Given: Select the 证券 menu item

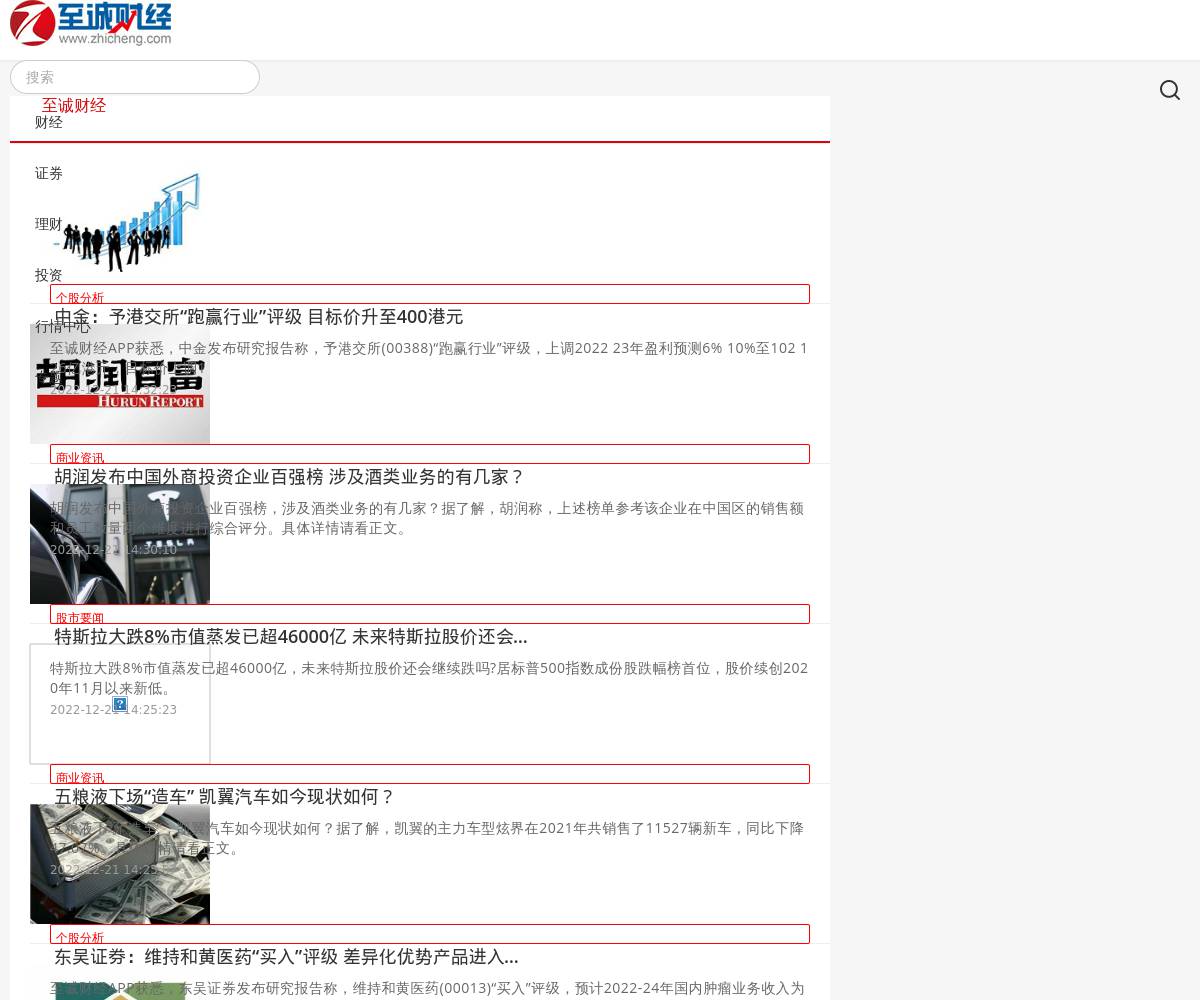Looking at the screenshot, I should 49,173.
